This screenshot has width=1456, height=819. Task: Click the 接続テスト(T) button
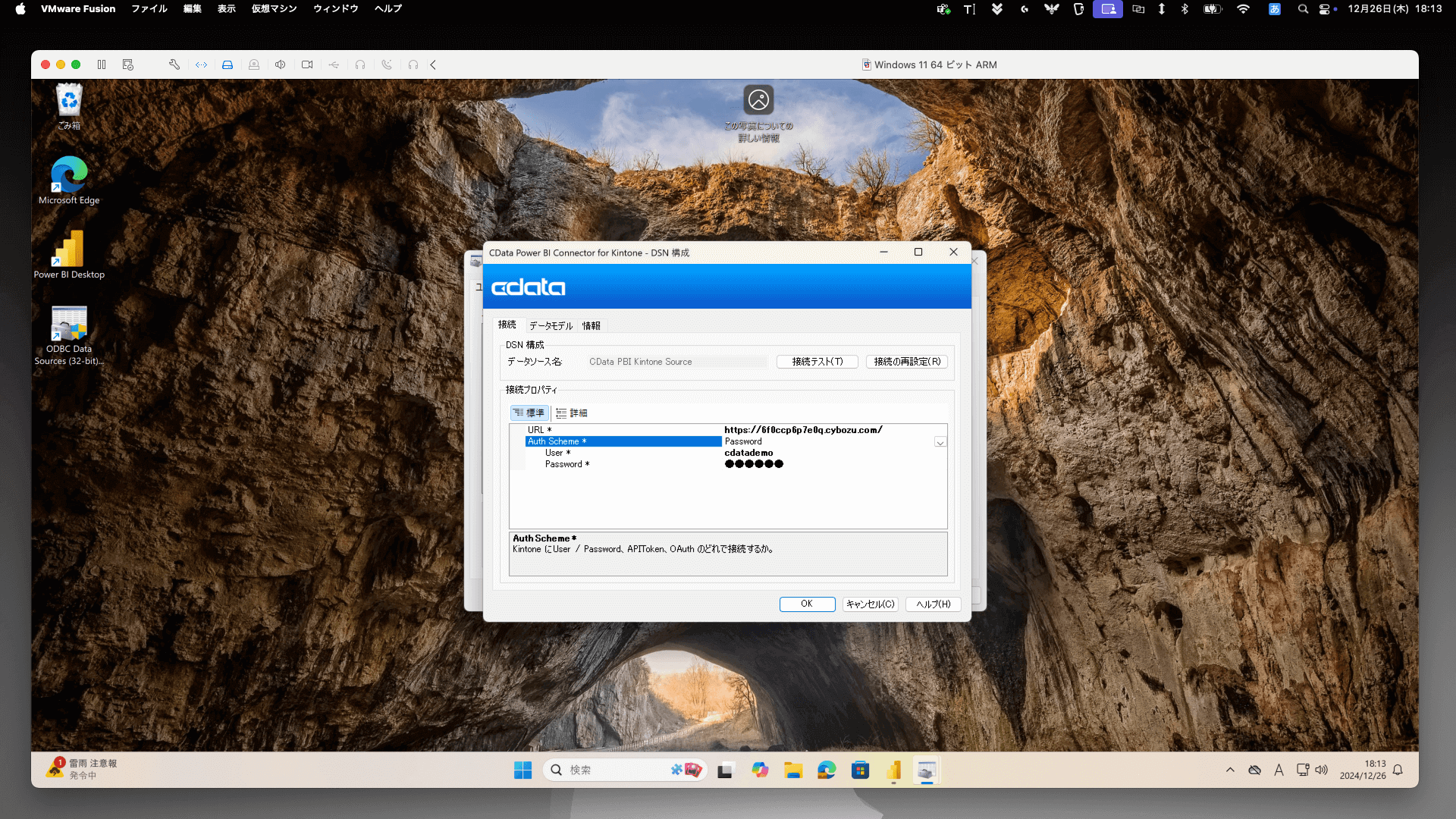817,362
